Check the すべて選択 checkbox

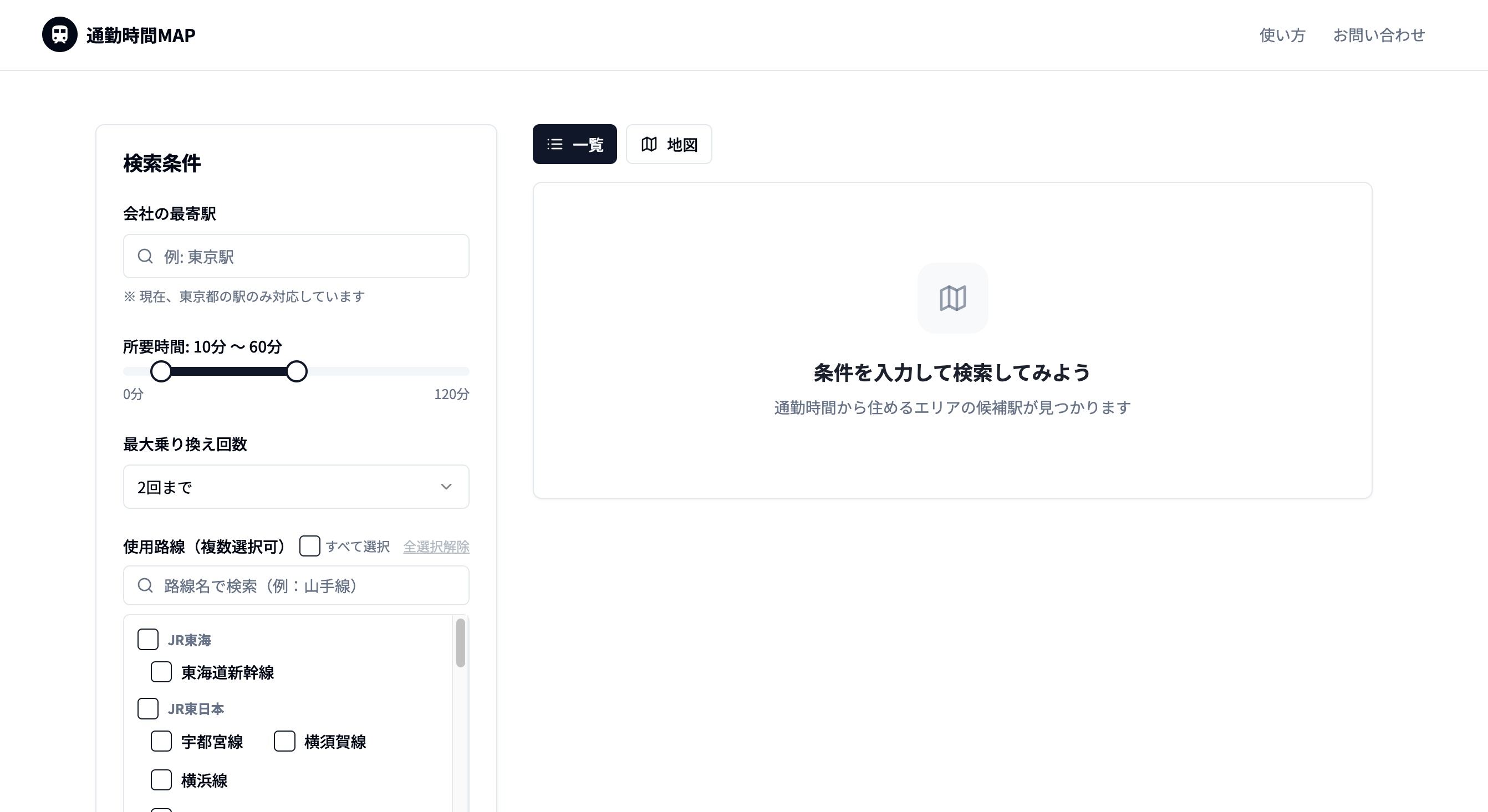[309, 546]
